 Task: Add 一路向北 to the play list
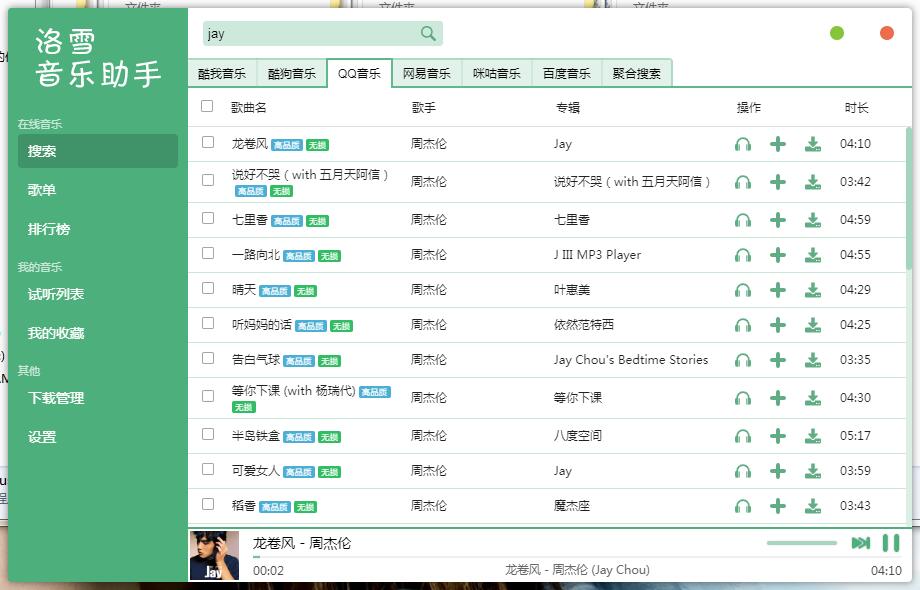(777, 255)
